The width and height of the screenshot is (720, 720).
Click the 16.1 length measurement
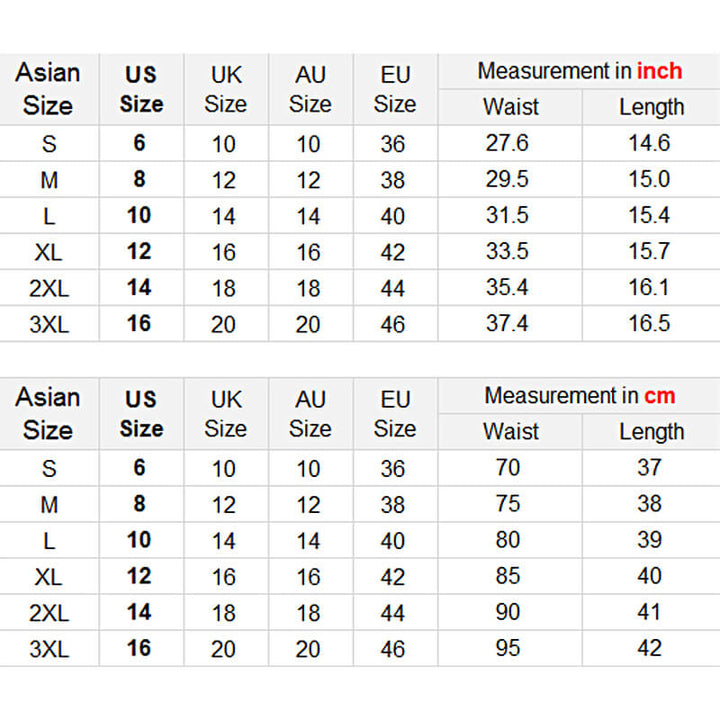(649, 287)
